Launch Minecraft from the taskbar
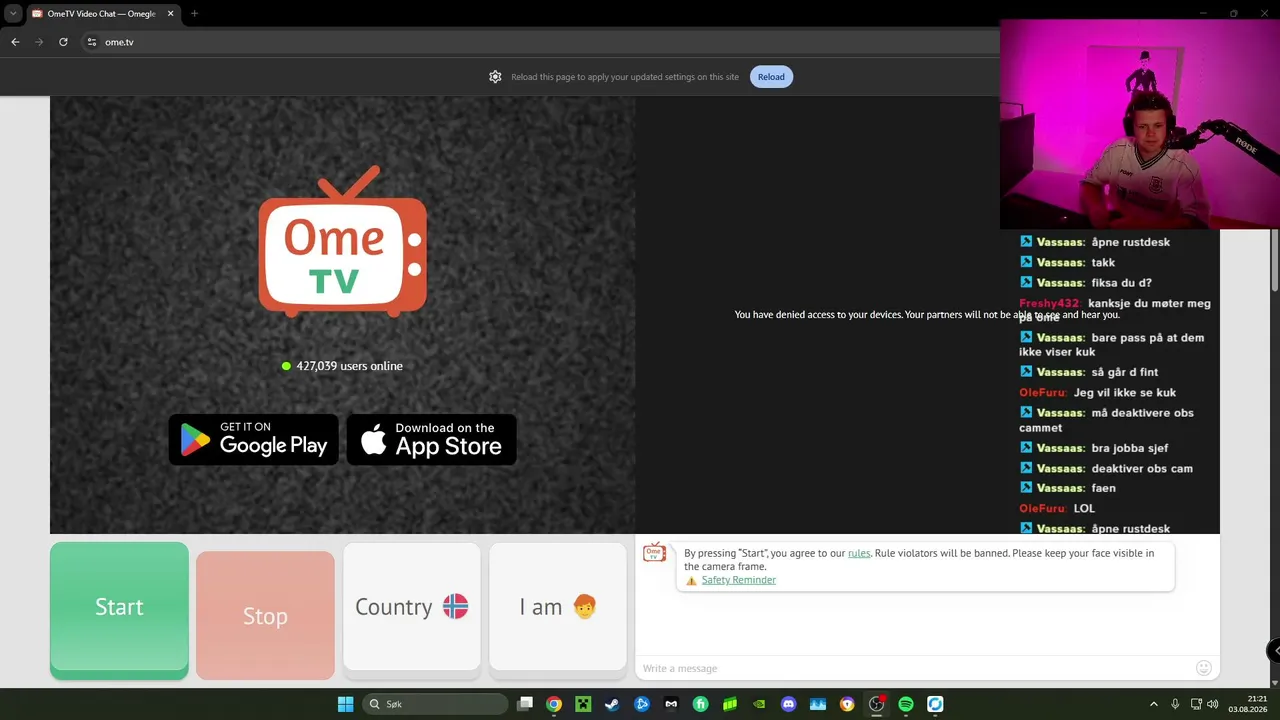This screenshot has width=1280, height=720. click(583, 704)
